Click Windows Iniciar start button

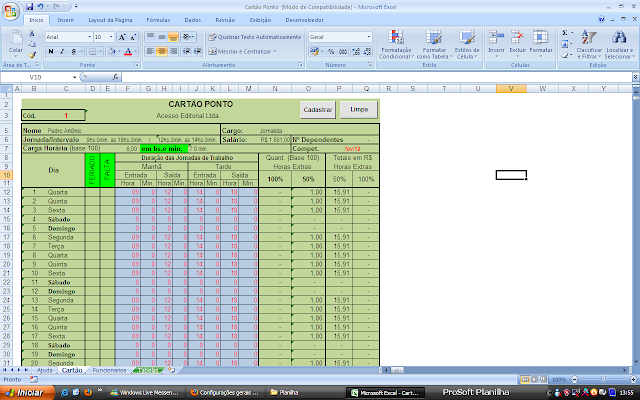pyautogui.click(x=27, y=393)
